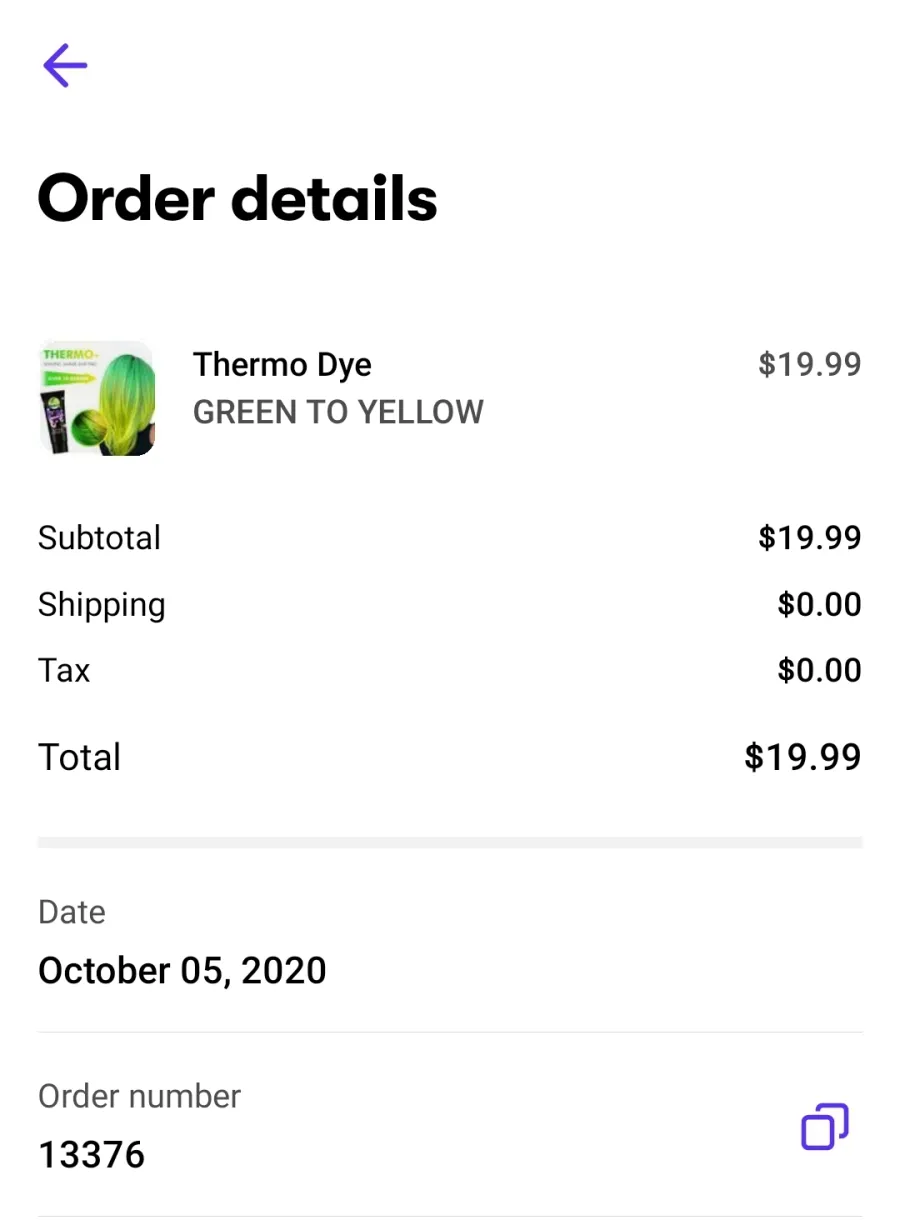Tap the Tax amount $0.00

coord(819,670)
